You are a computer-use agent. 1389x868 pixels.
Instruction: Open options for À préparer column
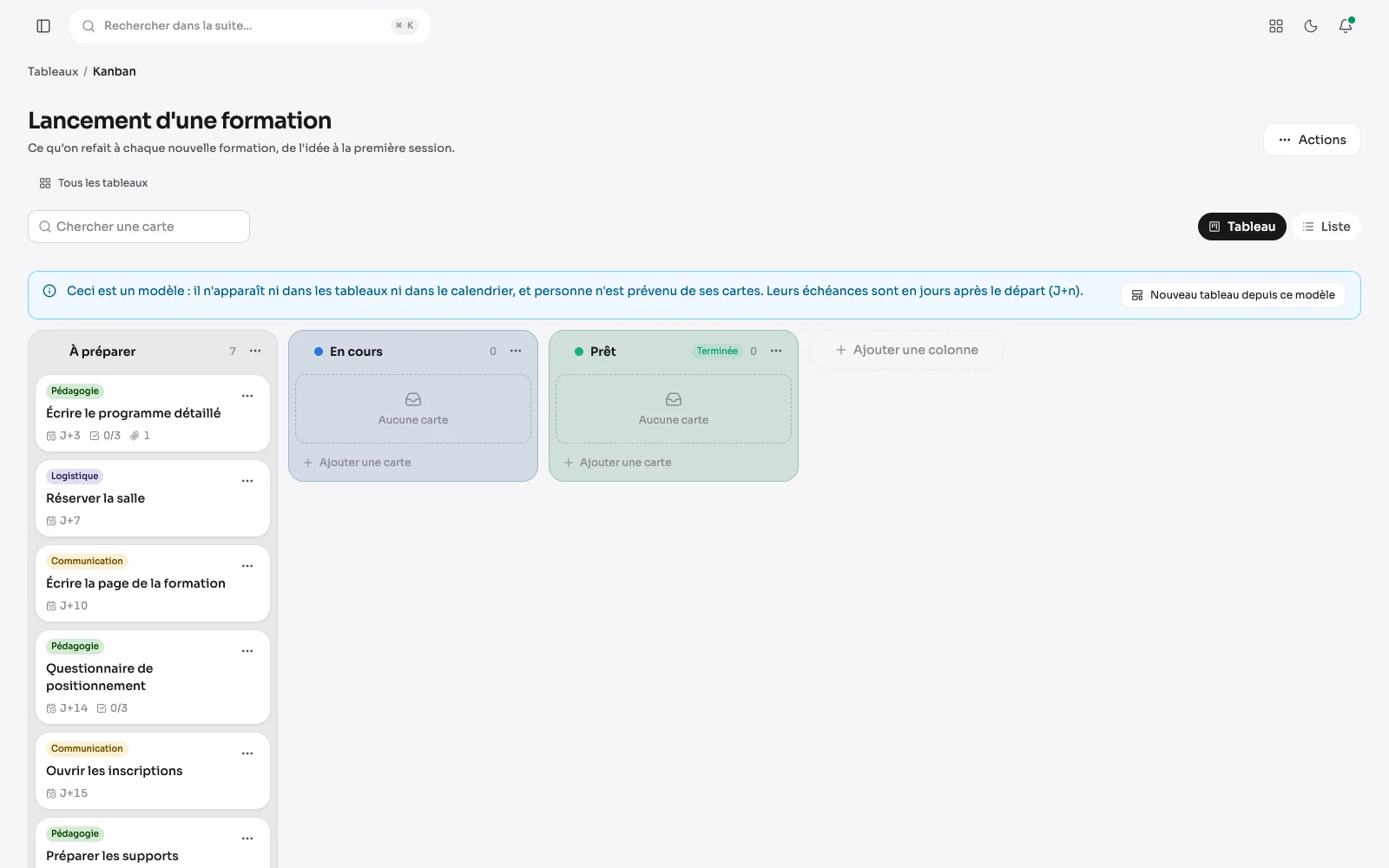[255, 351]
